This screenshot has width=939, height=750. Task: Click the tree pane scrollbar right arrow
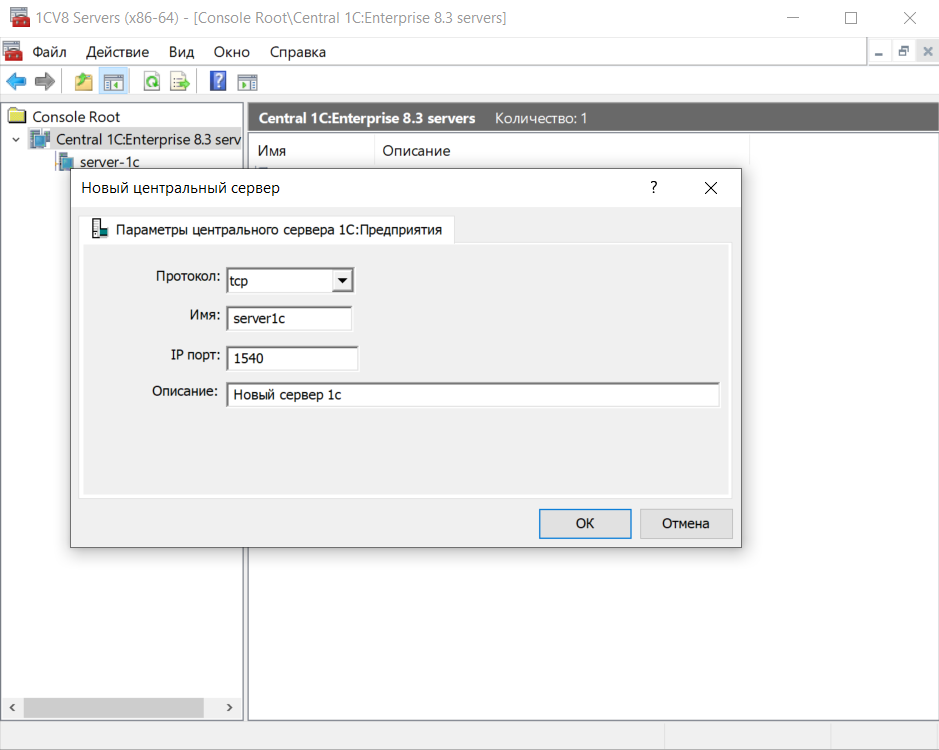click(x=229, y=707)
